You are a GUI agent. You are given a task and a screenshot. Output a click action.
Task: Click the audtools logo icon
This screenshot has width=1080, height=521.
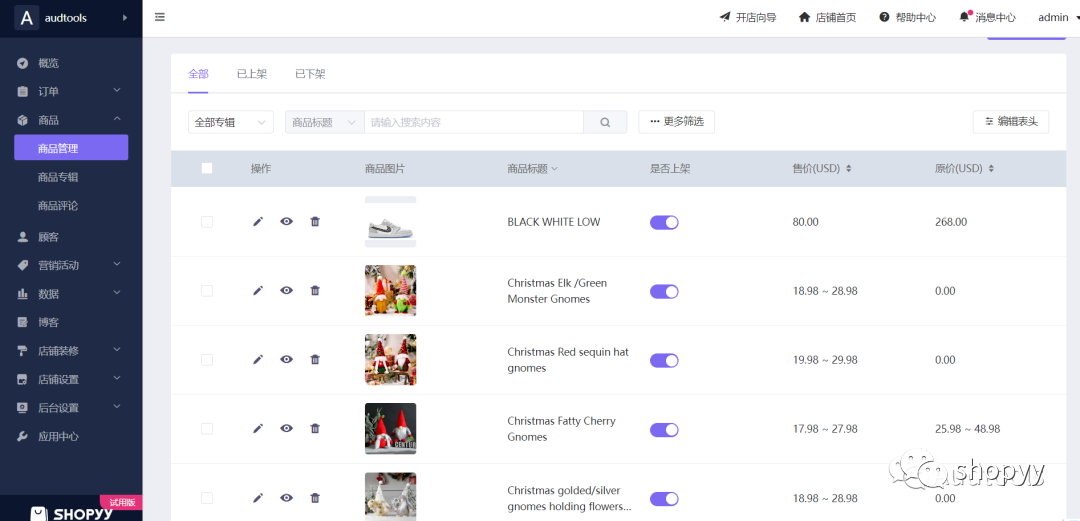(26, 18)
